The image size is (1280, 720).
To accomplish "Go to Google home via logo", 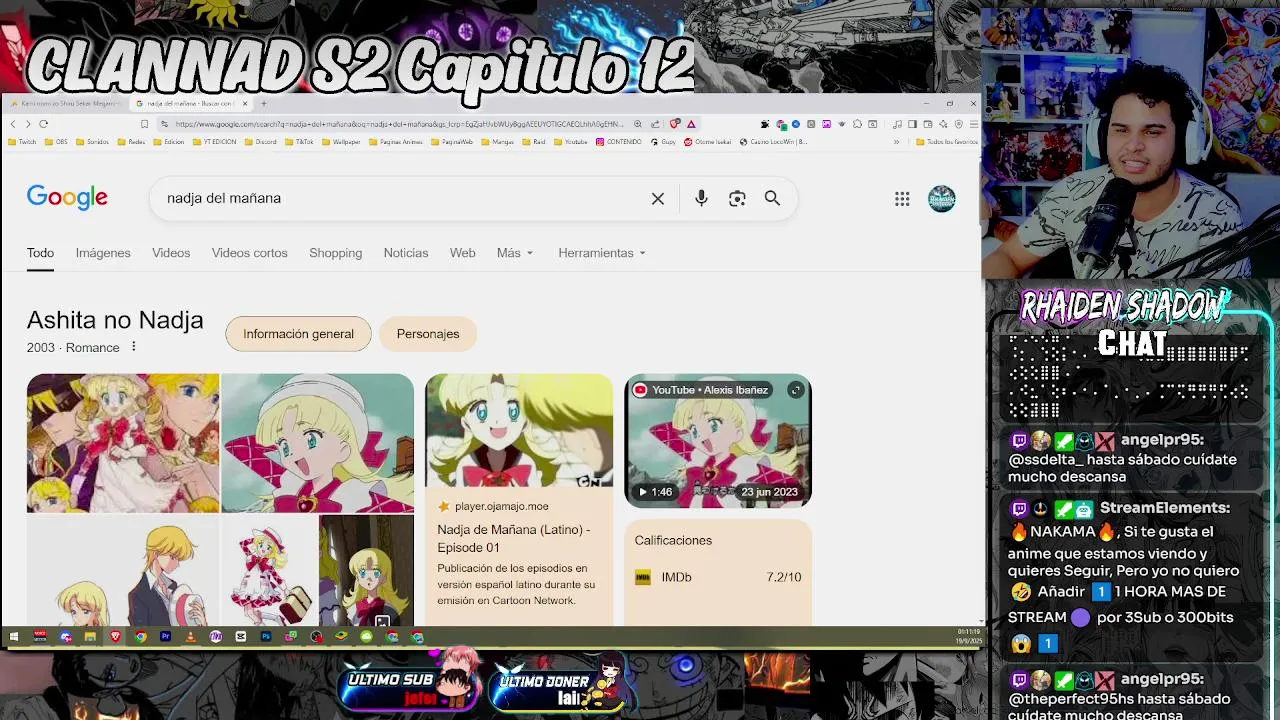I will click(x=67, y=198).
